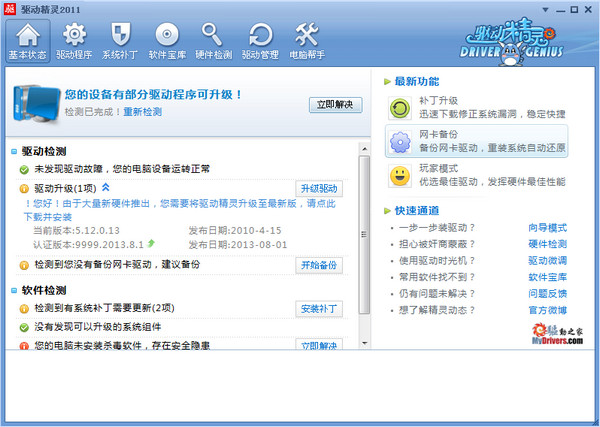Open the 电脑帮手 tools icon
Image resolution: width=600 pixels, height=427 pixels.
pyautogui.click(x=305, y=35)
